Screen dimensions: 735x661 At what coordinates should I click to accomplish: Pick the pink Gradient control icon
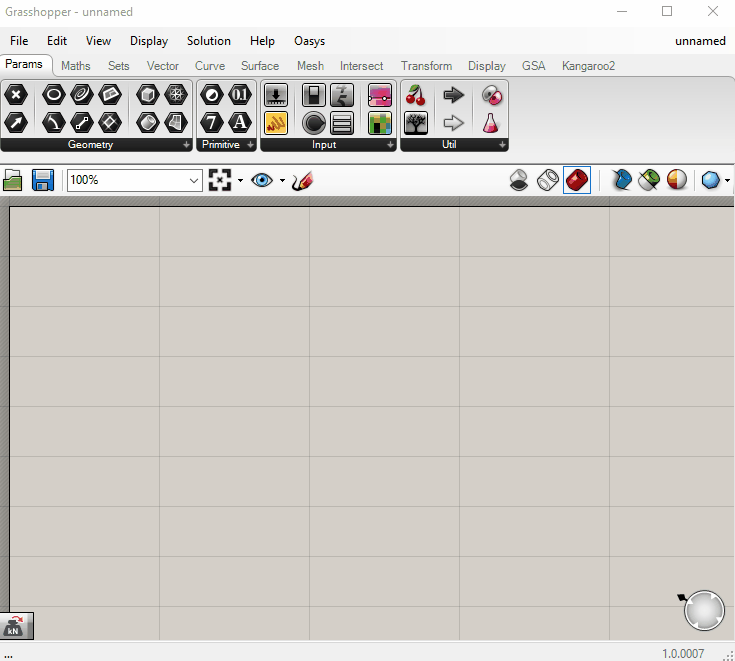[x=380, y=95]
